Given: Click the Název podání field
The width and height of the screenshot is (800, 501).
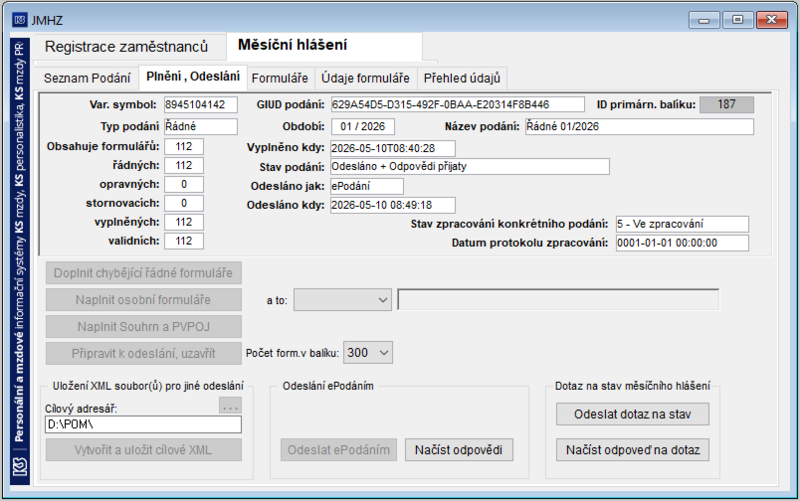Looking at the screenshot, I should pyautogui.click(x=639, y=127).
